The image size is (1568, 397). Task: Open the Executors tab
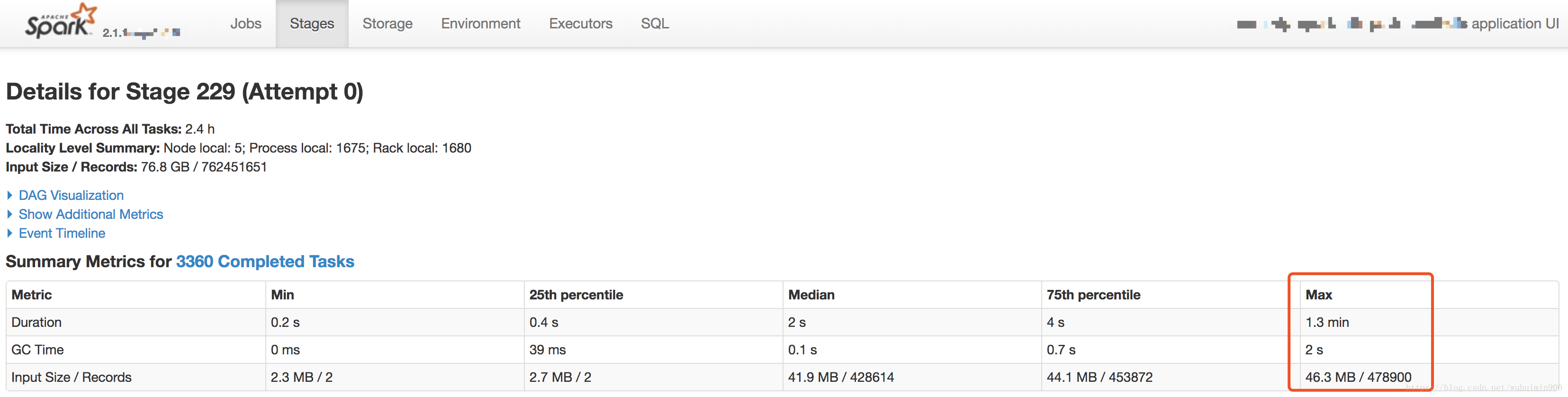[580, 24]
